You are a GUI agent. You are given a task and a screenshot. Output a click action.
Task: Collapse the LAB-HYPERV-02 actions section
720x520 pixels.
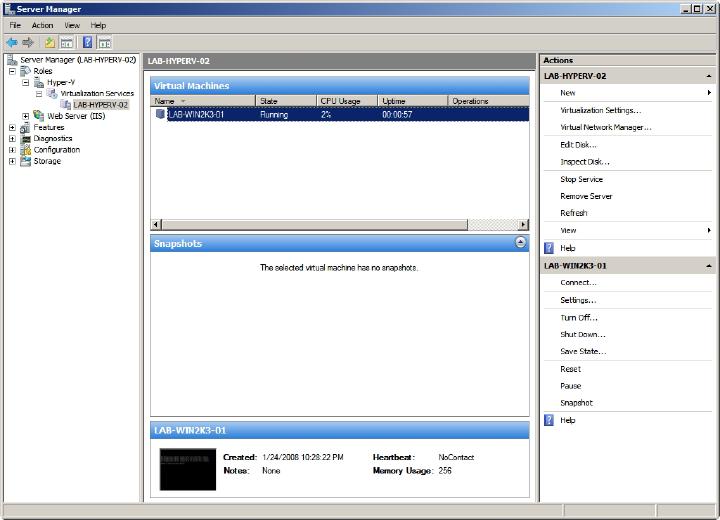(x=709, y=76)
